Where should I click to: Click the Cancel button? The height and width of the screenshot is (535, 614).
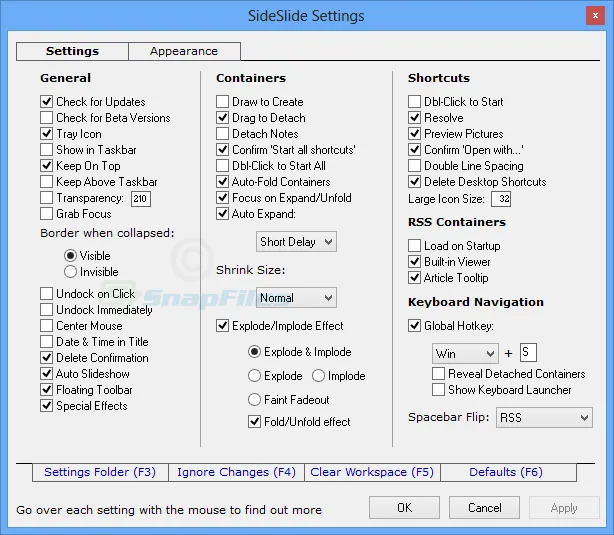coord(484,508)
